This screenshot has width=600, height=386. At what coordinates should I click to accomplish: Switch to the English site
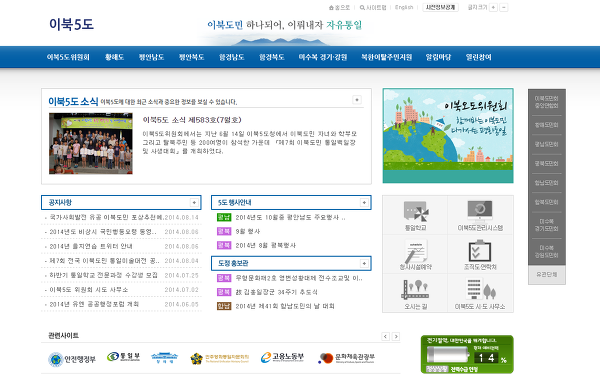[404, 7]
